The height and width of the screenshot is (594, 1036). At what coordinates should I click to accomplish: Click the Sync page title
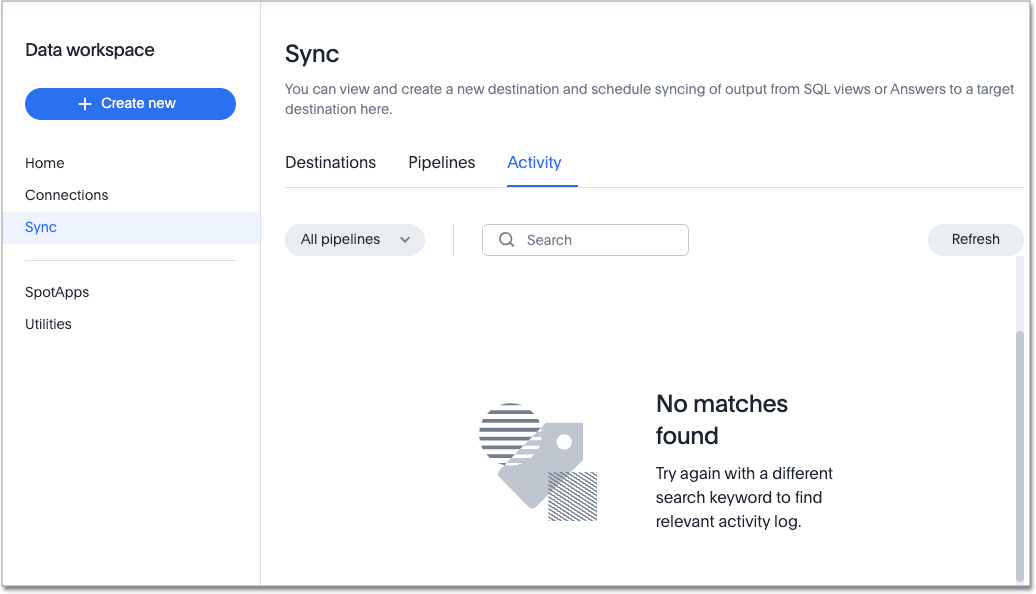point(311,55)
